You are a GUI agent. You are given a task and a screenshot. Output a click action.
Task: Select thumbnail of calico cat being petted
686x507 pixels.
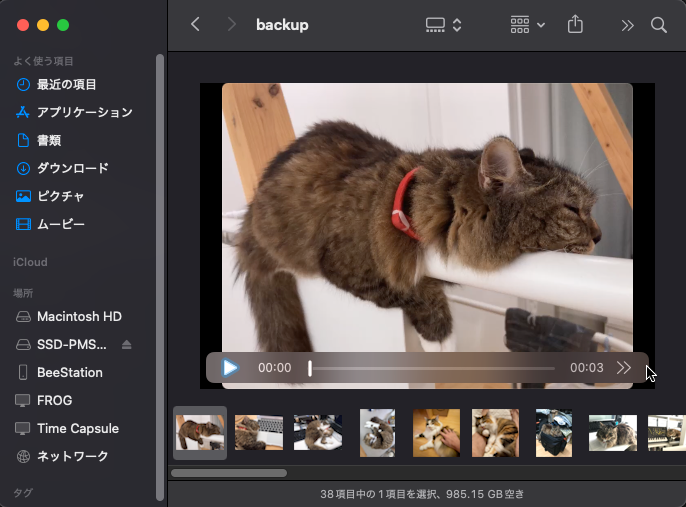[x=436, y=433]
